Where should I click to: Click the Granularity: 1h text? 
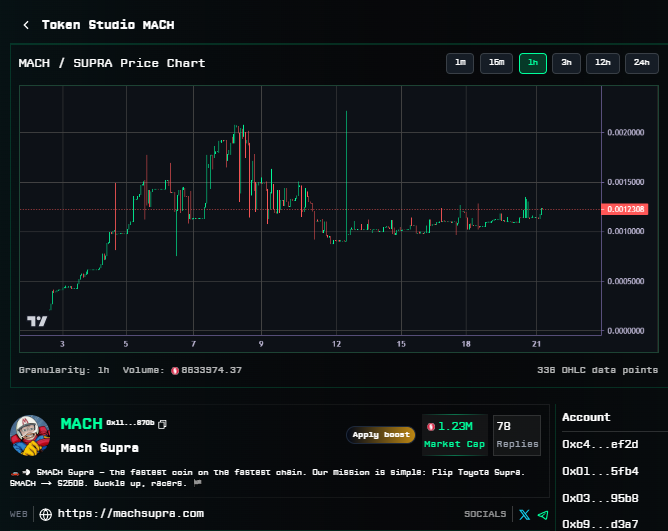(64, 370)
